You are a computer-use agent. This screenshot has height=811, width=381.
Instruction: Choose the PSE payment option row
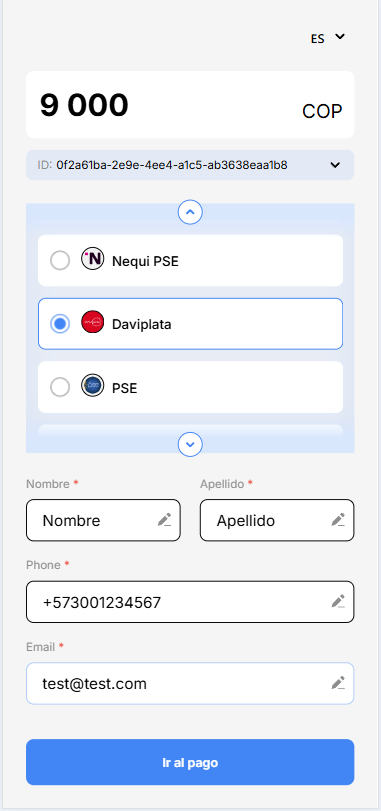click(x=190, y=387)
